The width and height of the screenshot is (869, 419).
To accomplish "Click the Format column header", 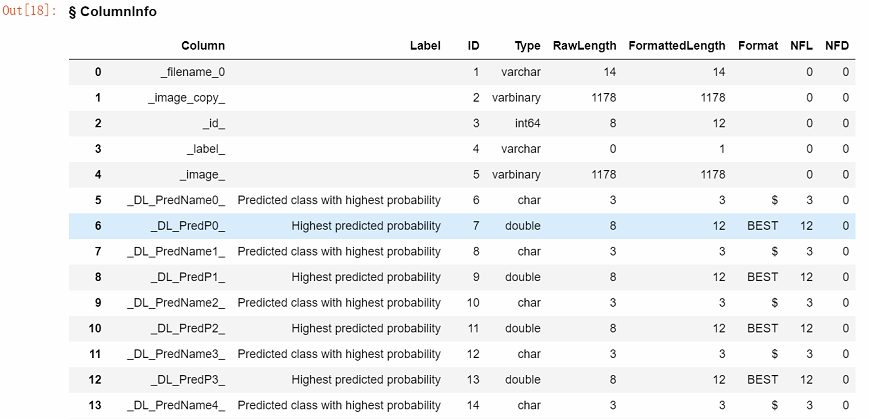I will point(758,46).
